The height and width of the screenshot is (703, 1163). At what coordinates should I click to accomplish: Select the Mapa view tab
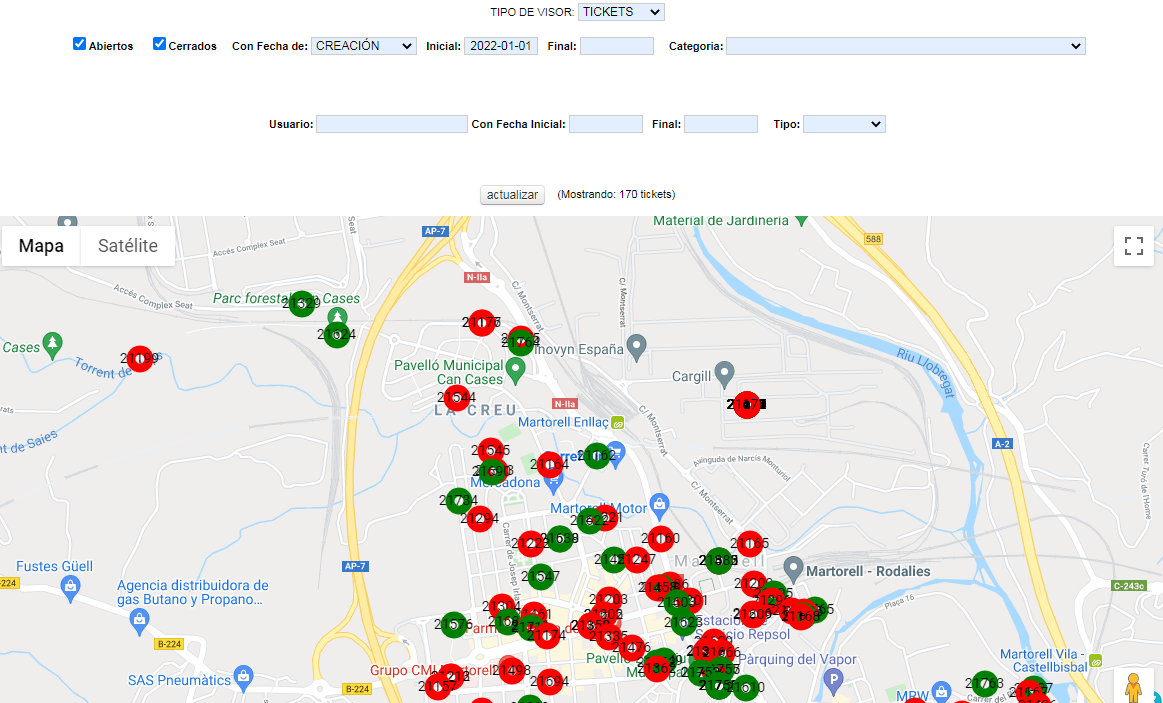[x=41, y=246]
